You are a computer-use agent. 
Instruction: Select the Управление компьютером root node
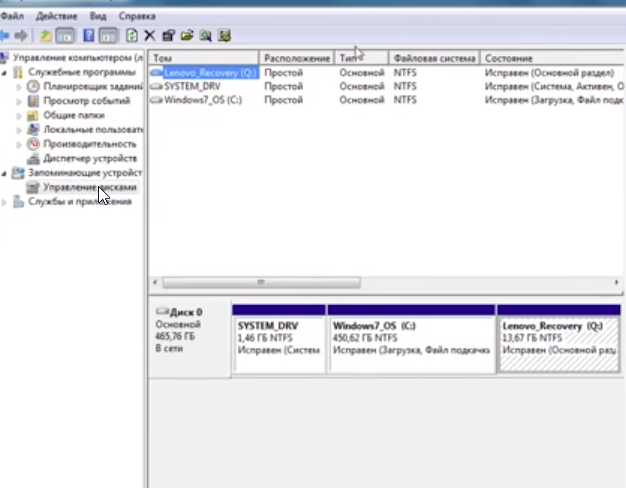77,58
